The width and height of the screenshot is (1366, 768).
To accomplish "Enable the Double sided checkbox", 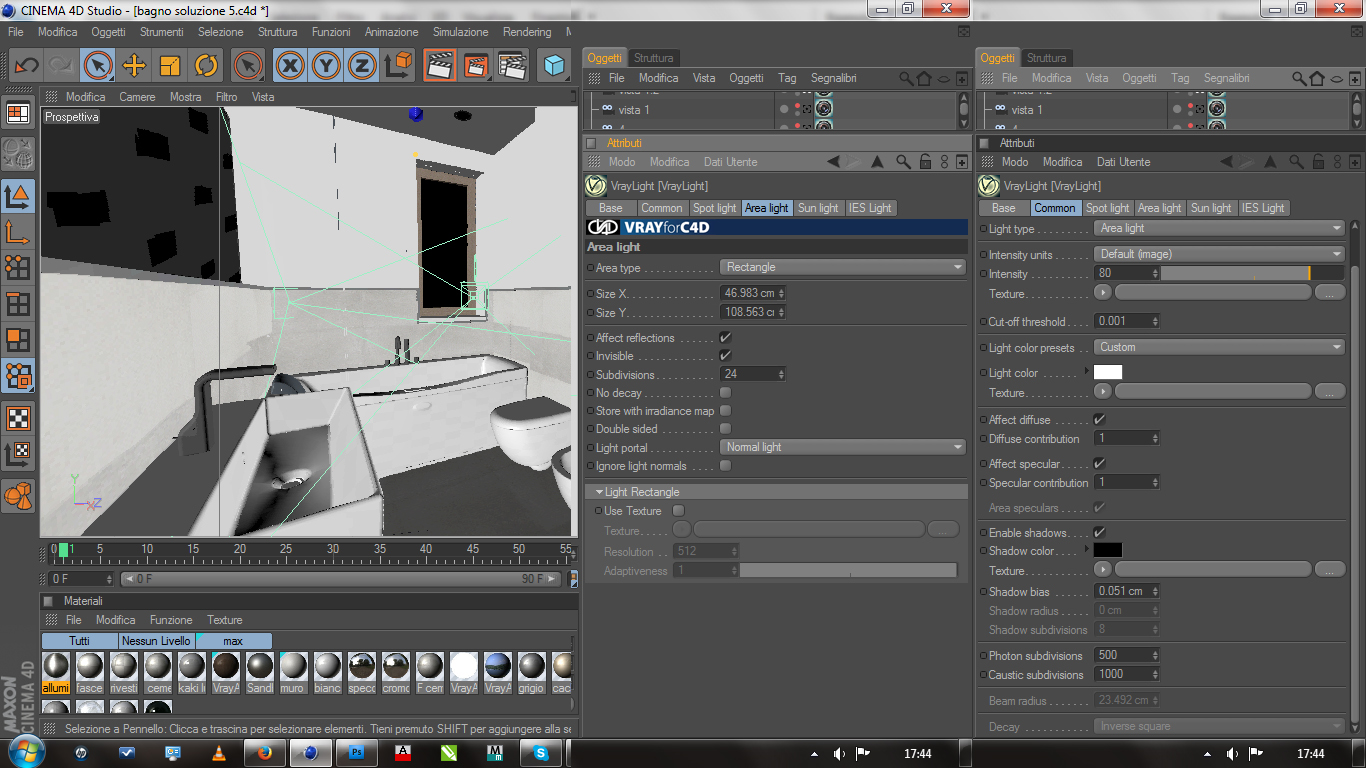I will click(725, 429).
